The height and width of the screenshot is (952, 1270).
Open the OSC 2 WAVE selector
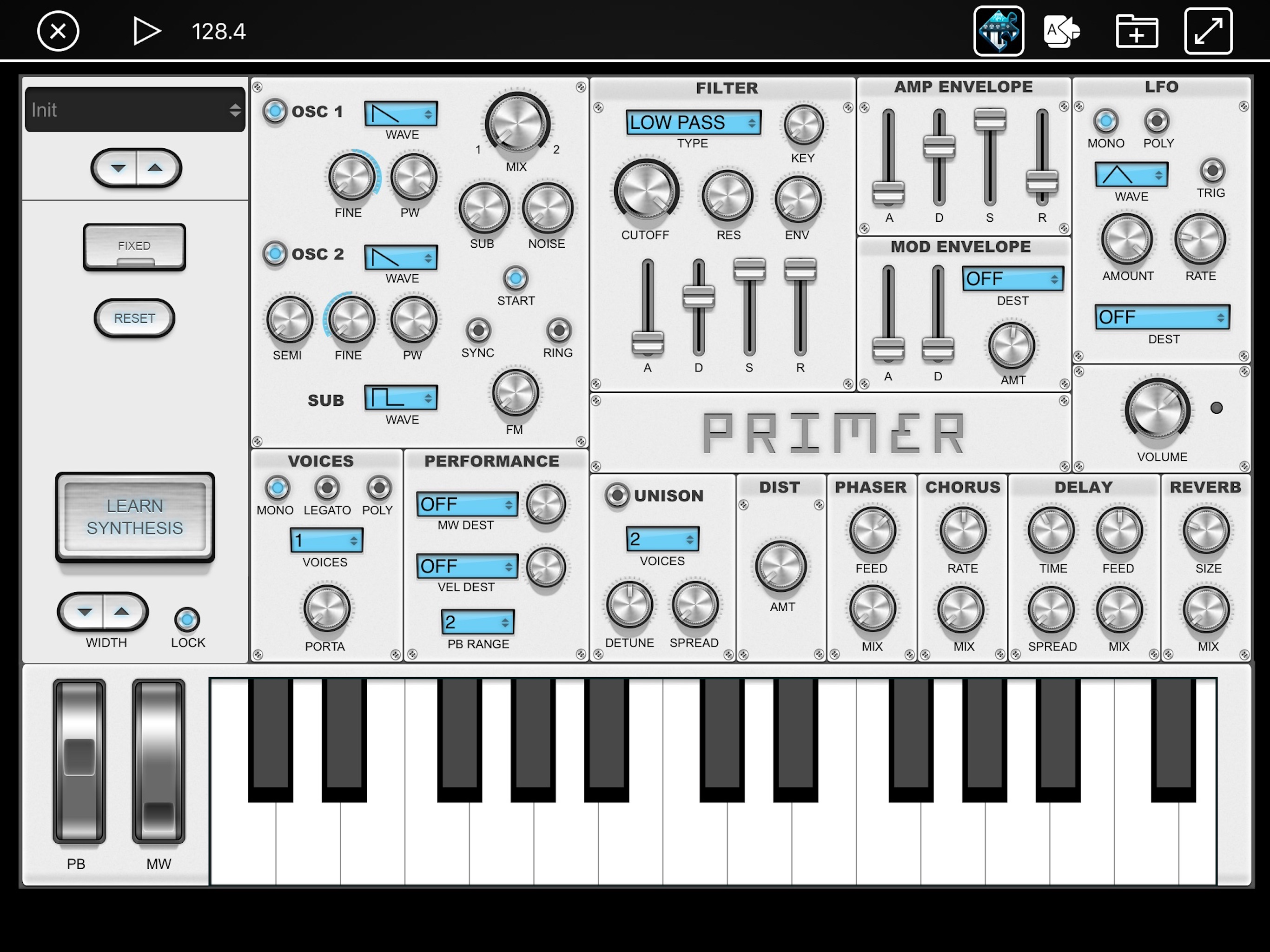(401, 257)
